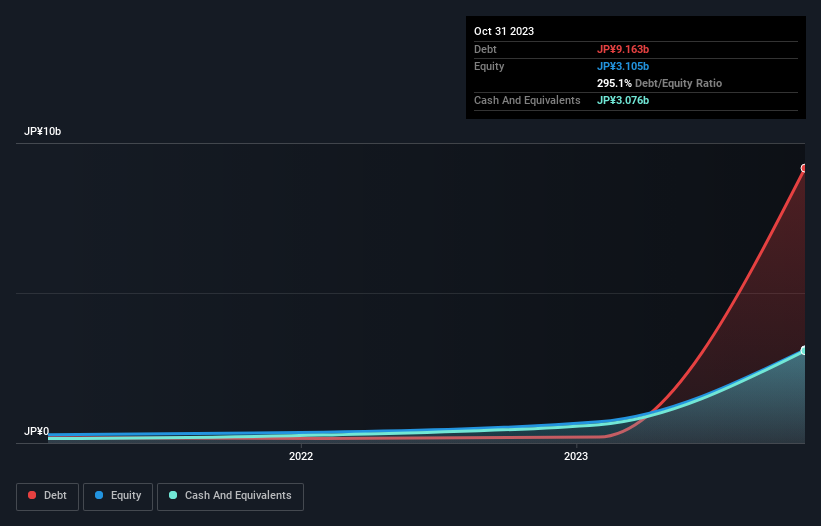This screenshot has width=821, height=526.
Task: Click the red Debt endpoint marker
Action: [804, 168]
